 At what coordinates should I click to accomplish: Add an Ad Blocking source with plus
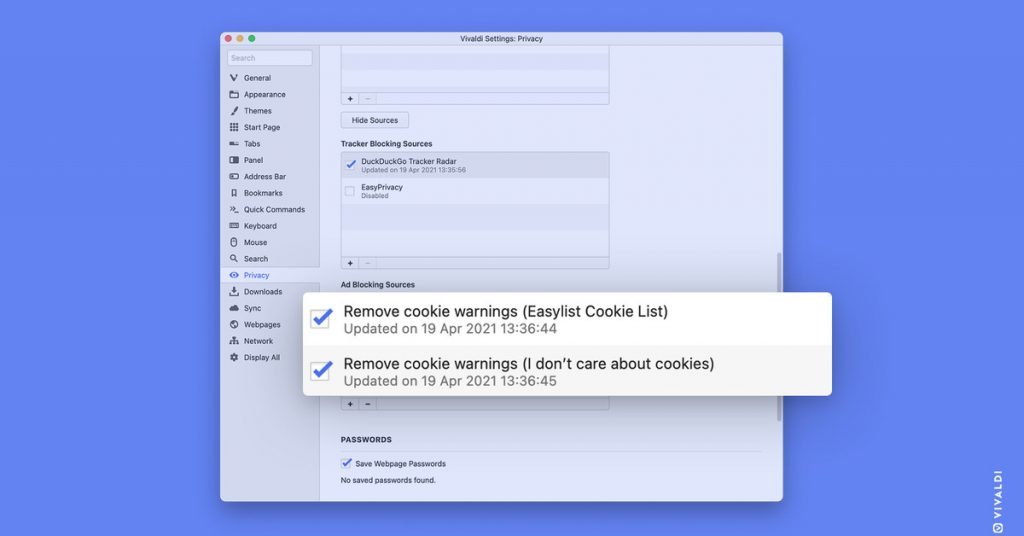(350, 404)
